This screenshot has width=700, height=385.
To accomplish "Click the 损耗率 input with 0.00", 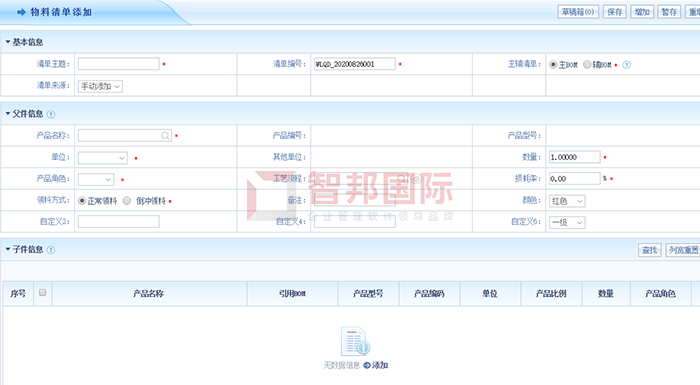I will (575, 179).
